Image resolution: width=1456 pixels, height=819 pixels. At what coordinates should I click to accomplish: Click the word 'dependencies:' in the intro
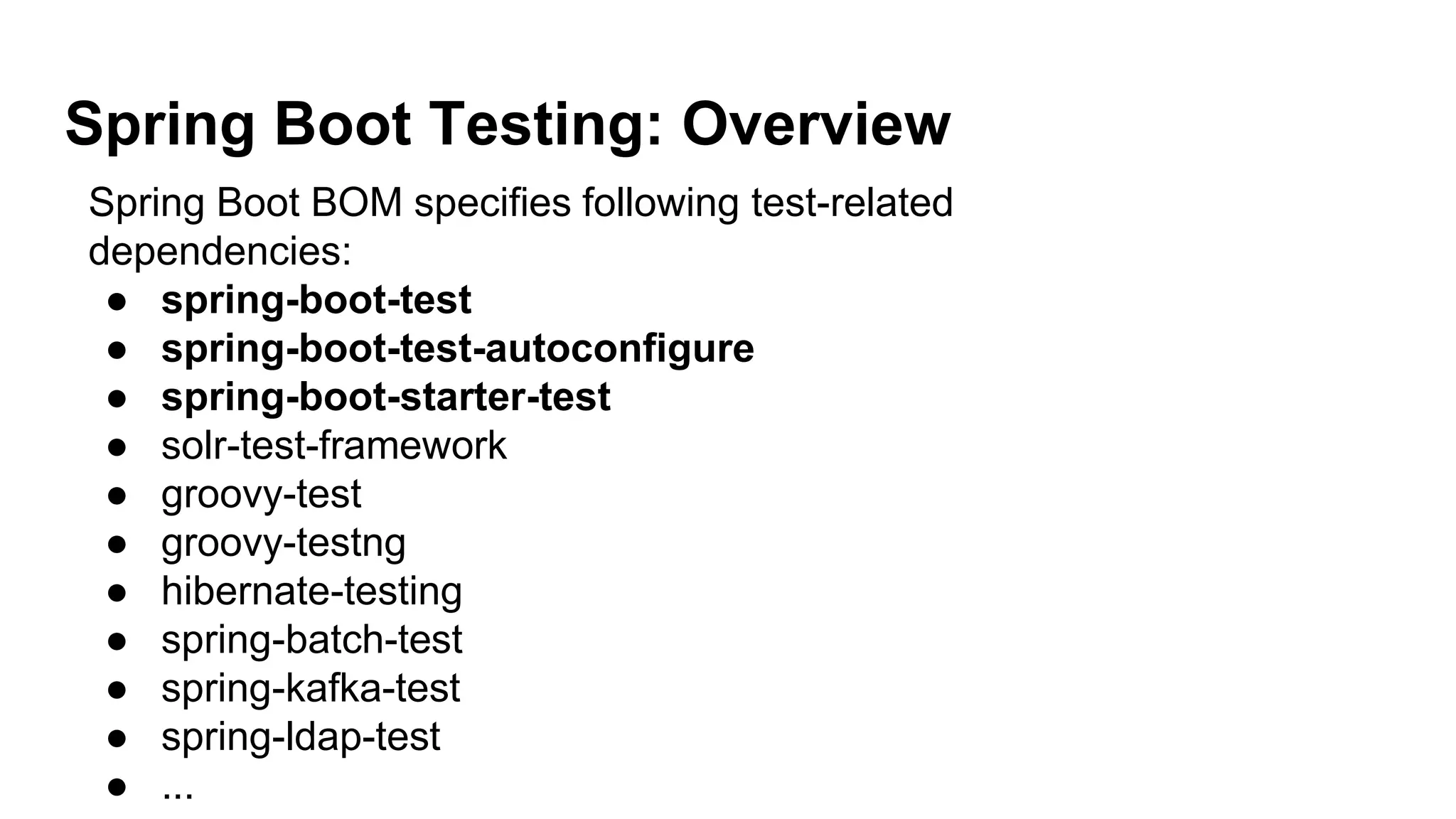tap(220, 251)
